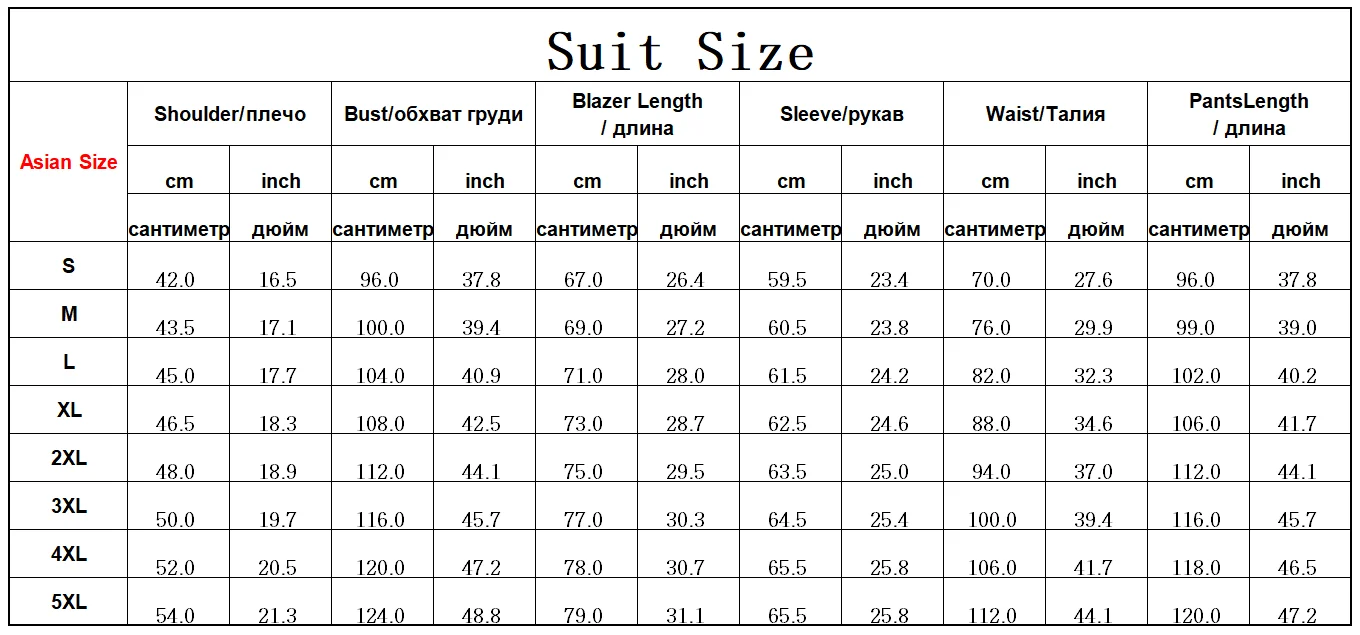
Task: Select the size S row label
Action: (68, 266)
